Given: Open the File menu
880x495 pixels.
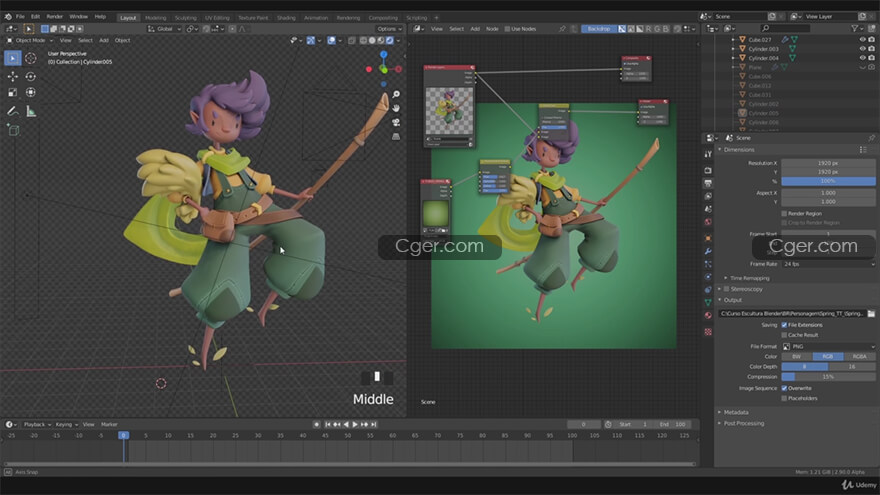Looking at the screenshot, I should tap(20, 17).
